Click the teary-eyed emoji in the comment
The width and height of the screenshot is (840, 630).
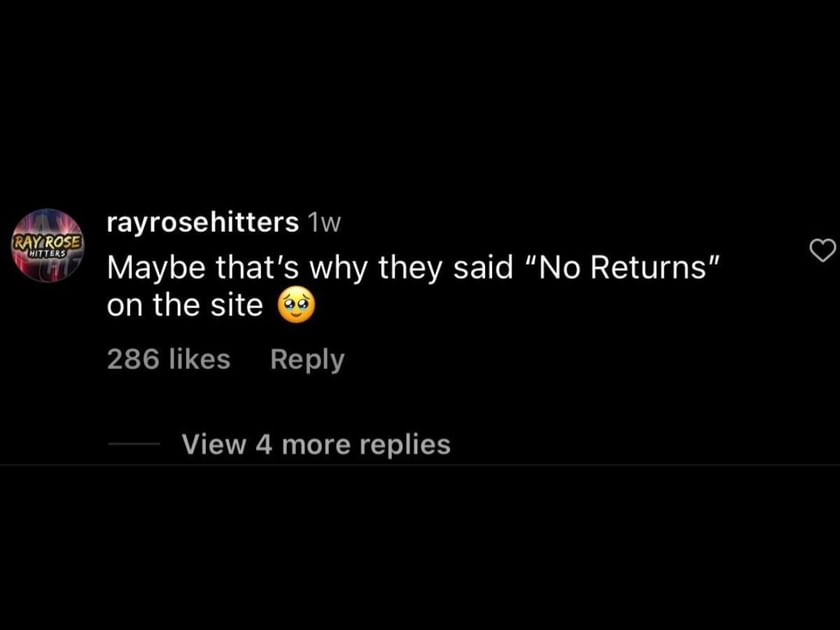pos(296,305)
